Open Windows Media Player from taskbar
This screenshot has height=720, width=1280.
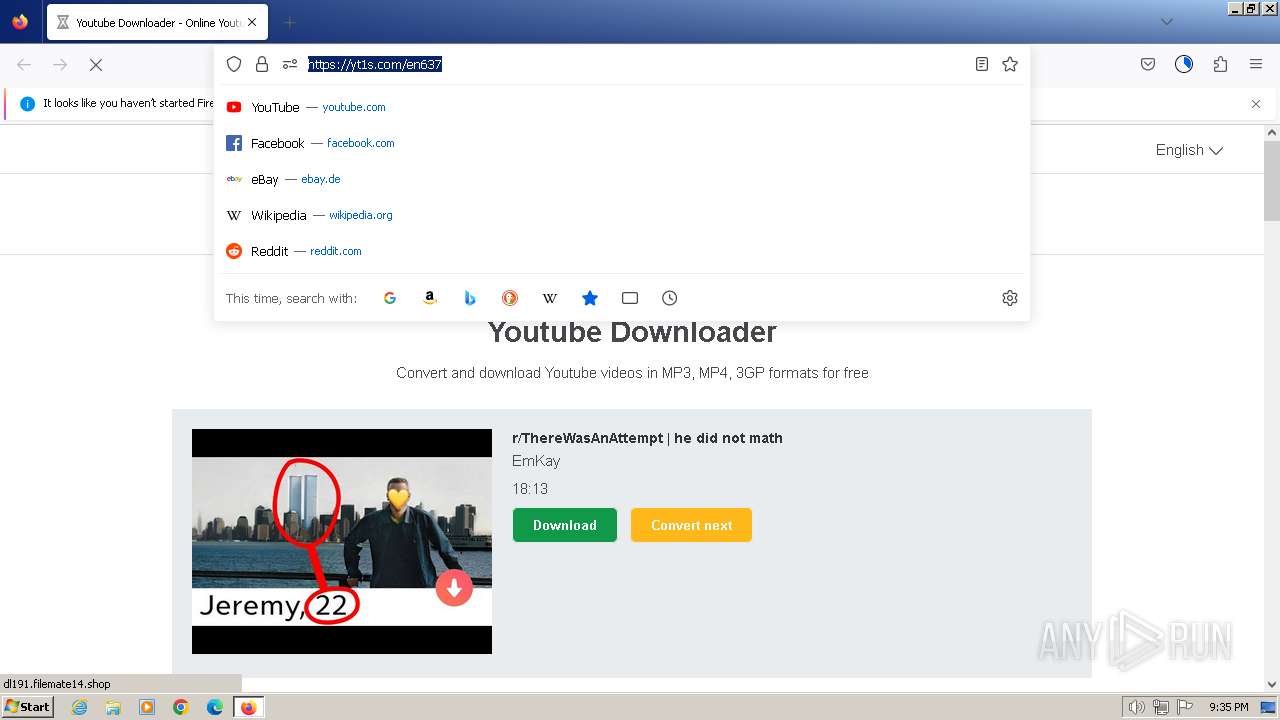point(147,707)
